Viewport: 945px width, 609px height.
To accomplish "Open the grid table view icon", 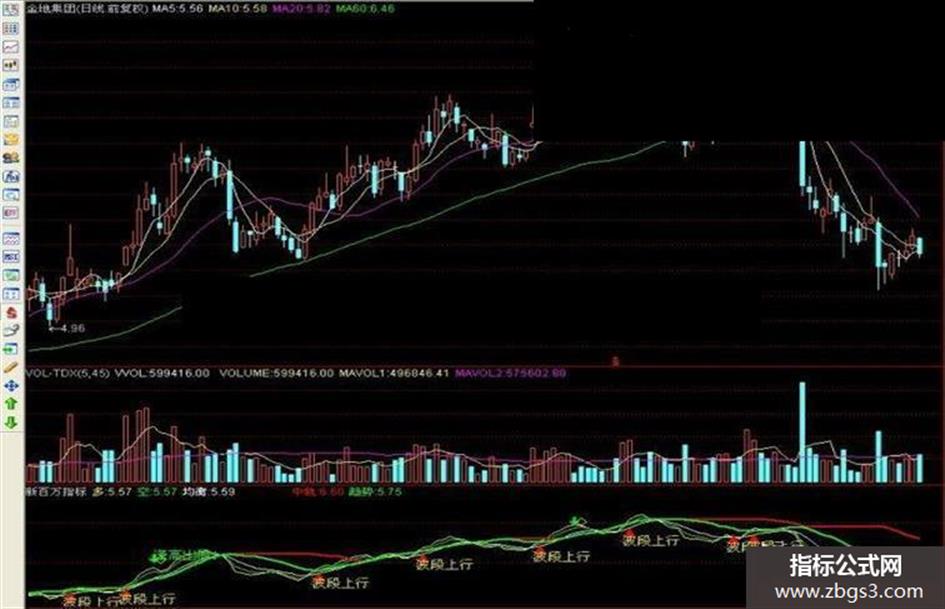I will pyautogui.click(x=11, y=28).
